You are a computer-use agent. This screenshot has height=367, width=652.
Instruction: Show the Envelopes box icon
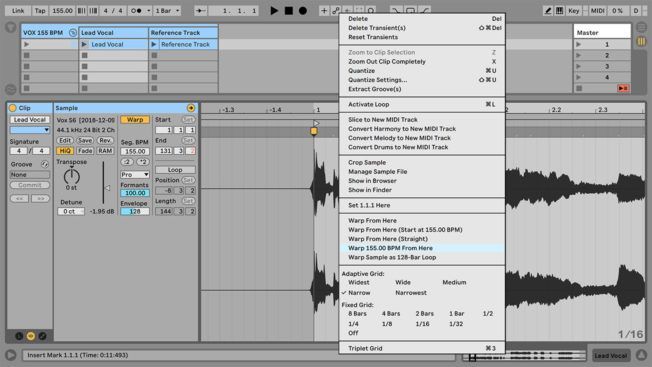tap(42, 336)
